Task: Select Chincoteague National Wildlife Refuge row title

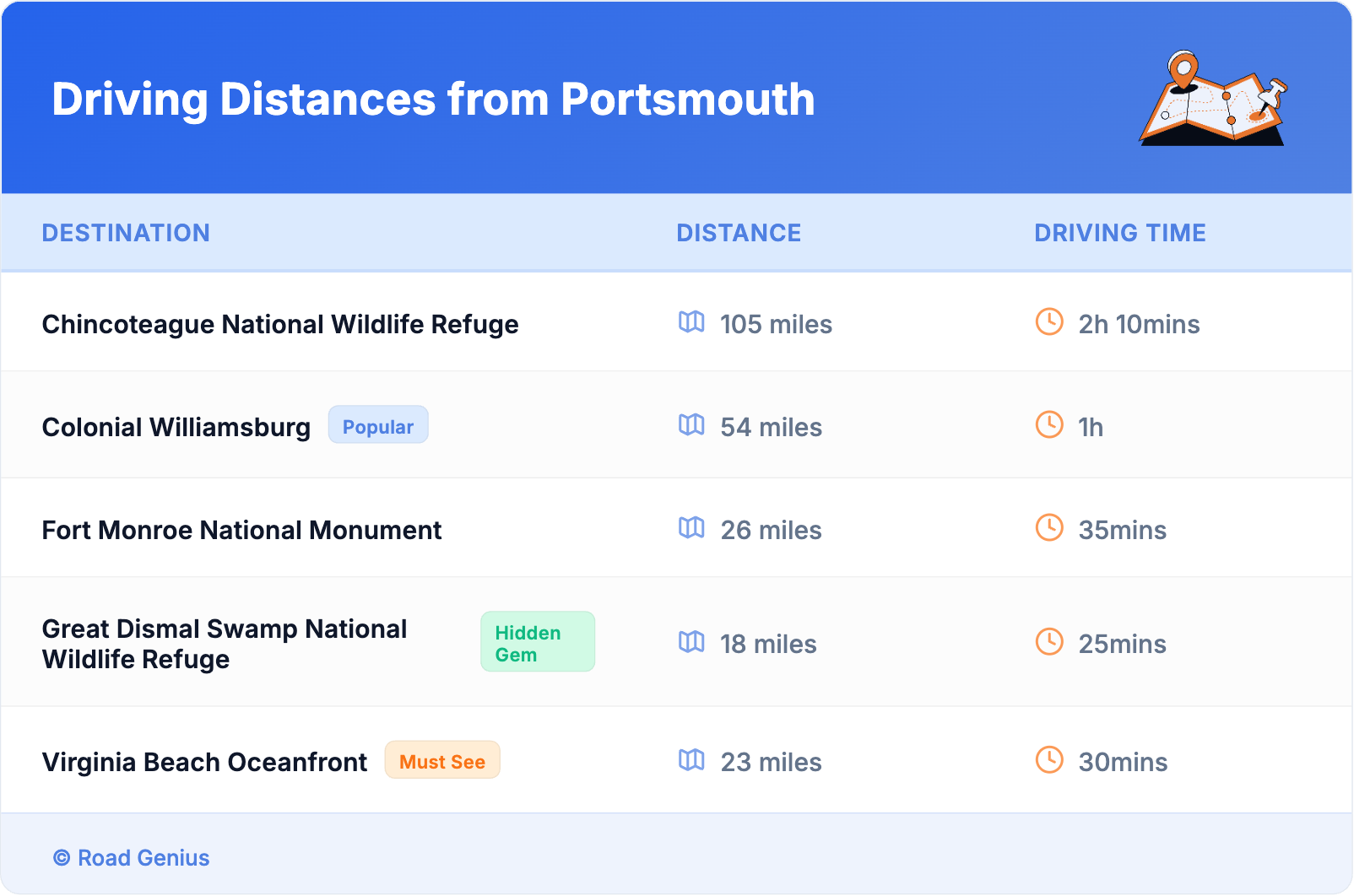Action: pos(280,325)
